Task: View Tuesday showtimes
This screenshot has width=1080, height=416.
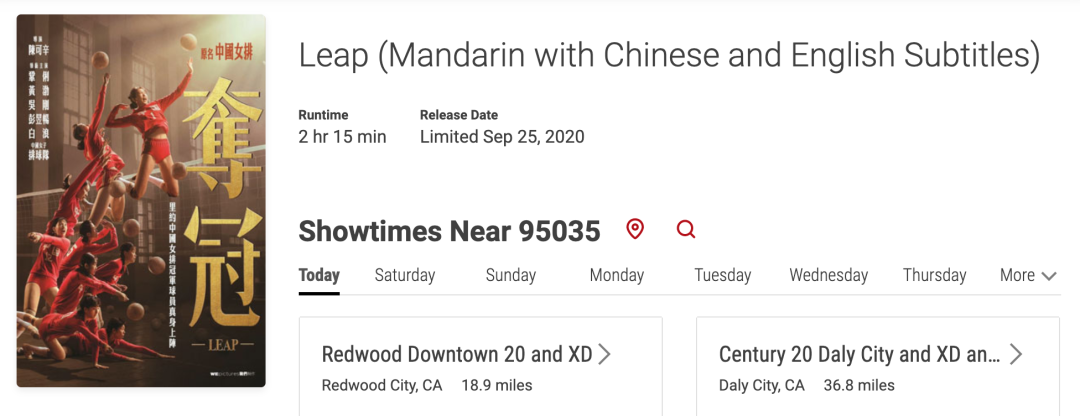Action: 723,275
